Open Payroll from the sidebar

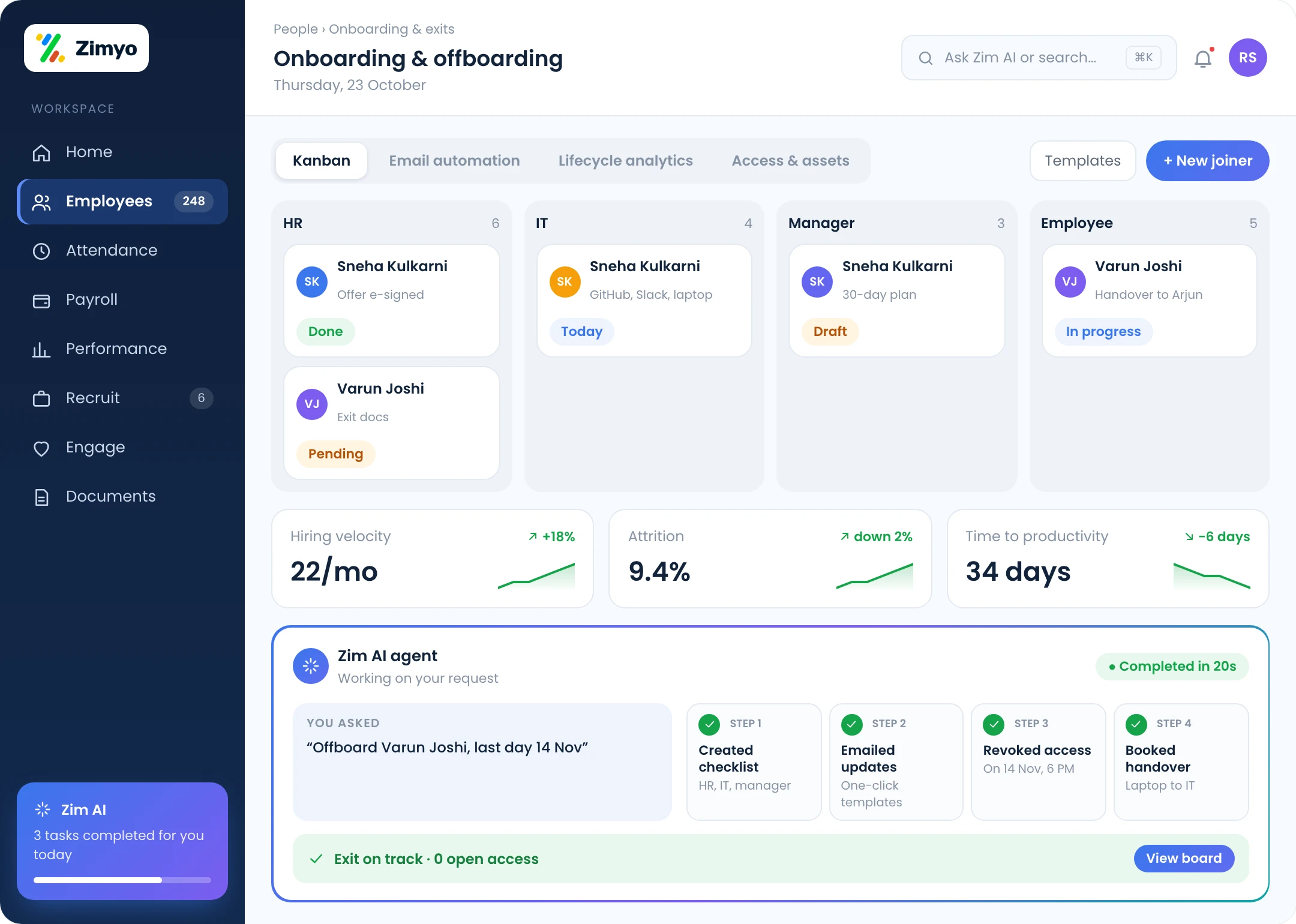122,299
